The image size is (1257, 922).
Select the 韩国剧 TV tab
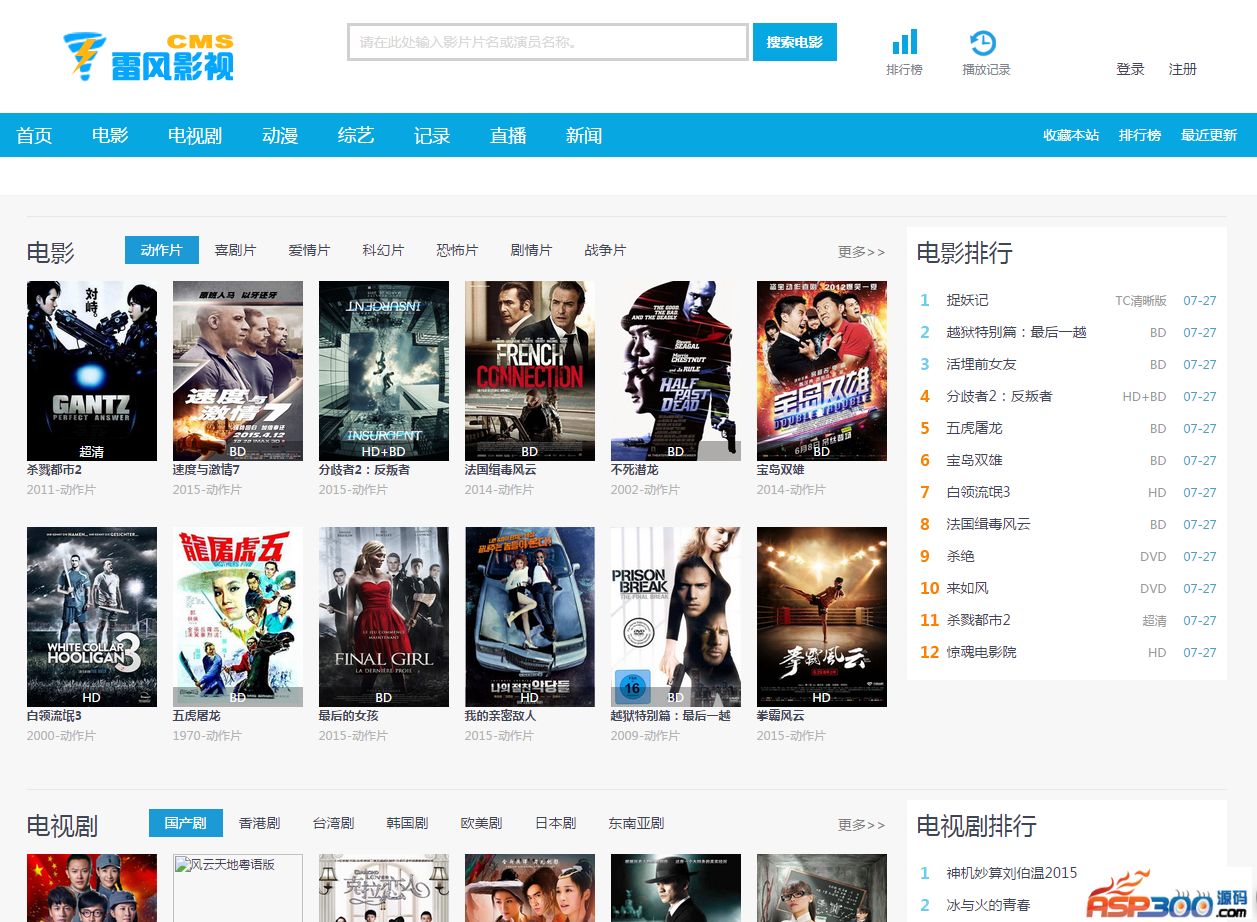tap(407, 823)
